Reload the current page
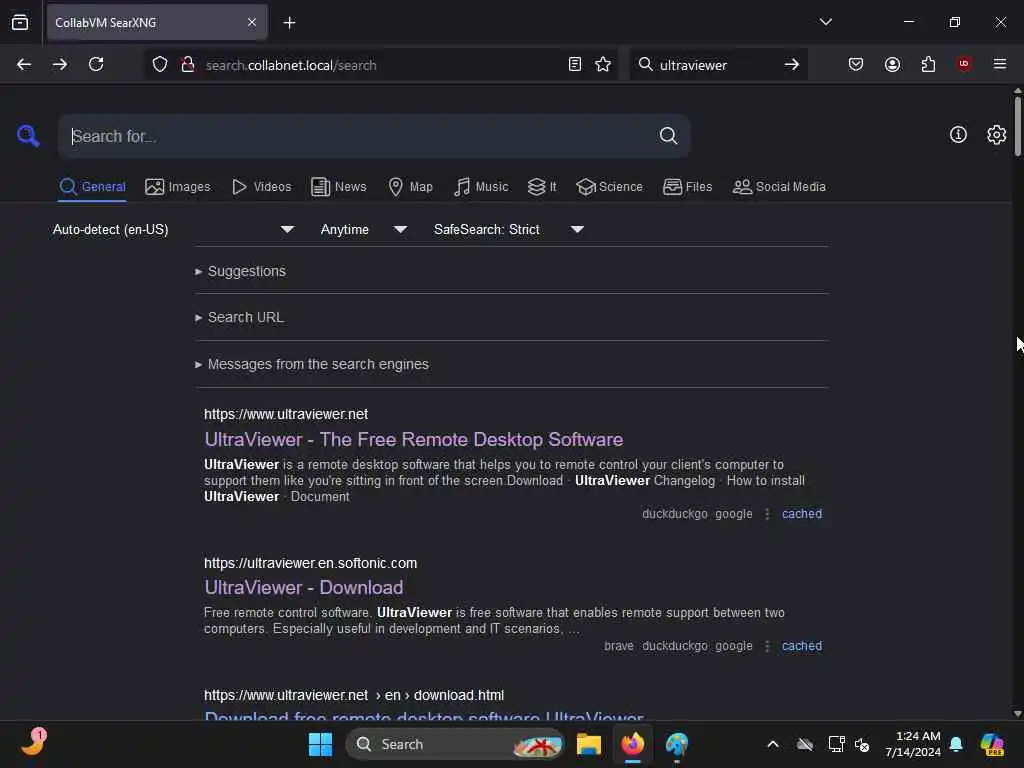Viewport: 1024px width, 768px height. click(x=96, y=64)
